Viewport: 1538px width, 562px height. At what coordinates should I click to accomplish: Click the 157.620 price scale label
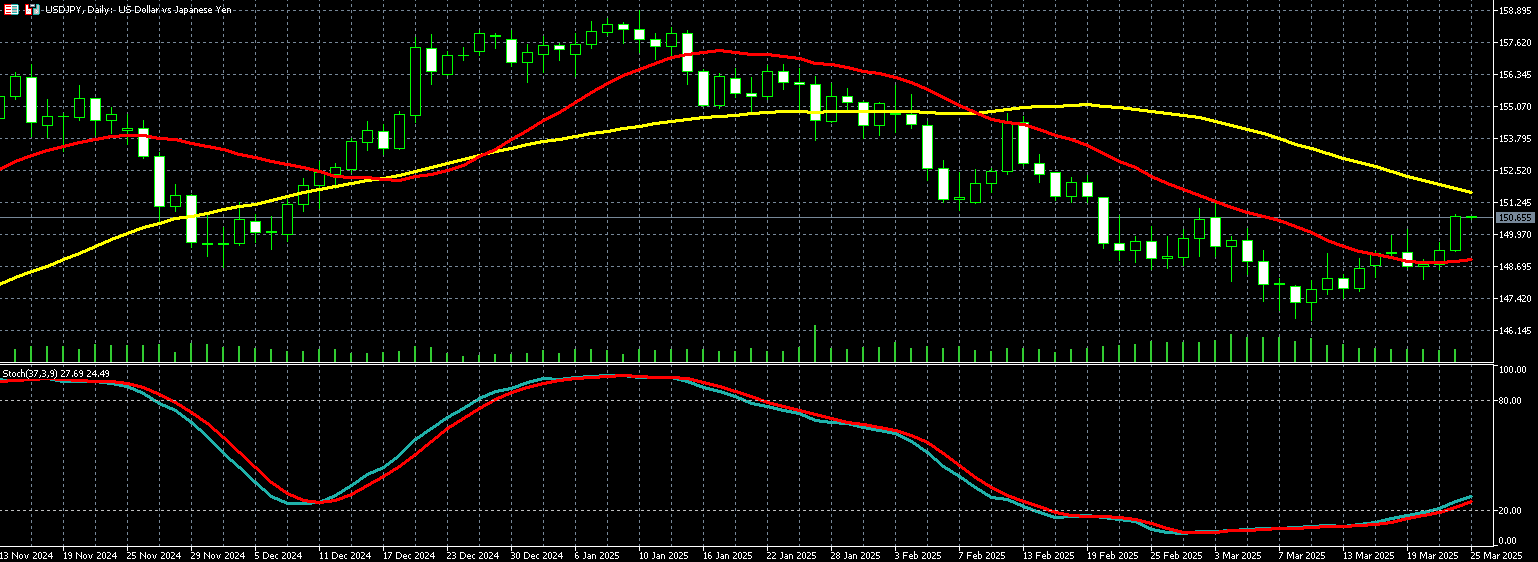(1515, 43)
